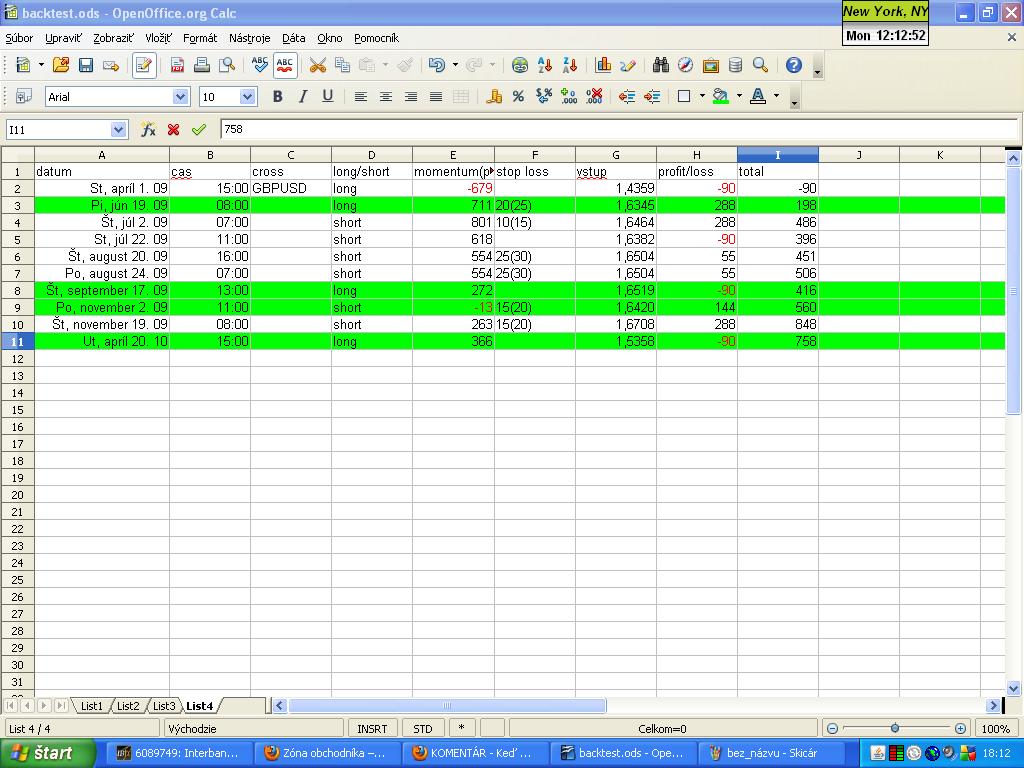Export directly as PDF icon
Viewport: 1024px width, 768px height.
point(177,65)
